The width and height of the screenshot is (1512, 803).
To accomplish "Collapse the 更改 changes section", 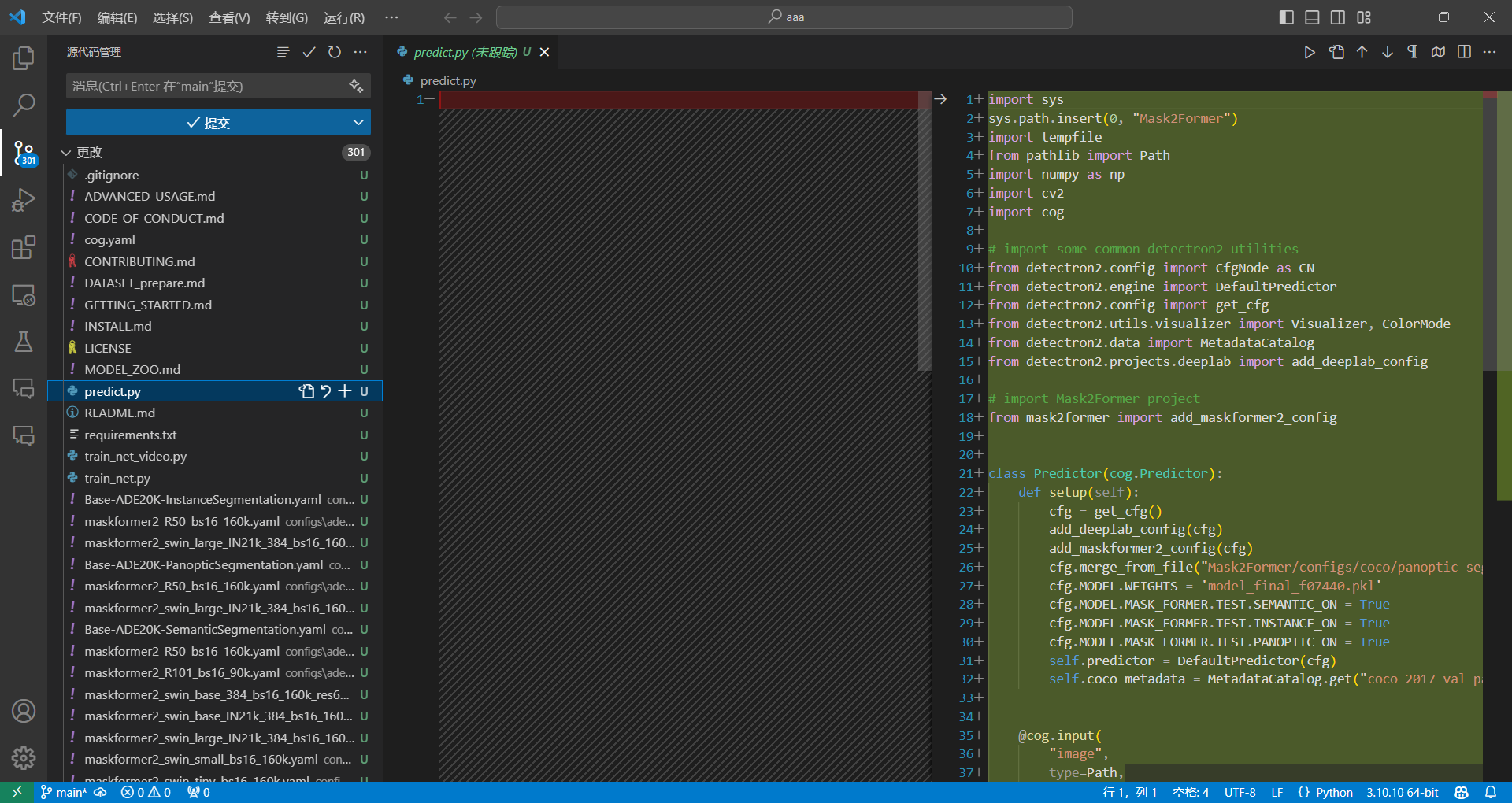I will coord(68,152).
